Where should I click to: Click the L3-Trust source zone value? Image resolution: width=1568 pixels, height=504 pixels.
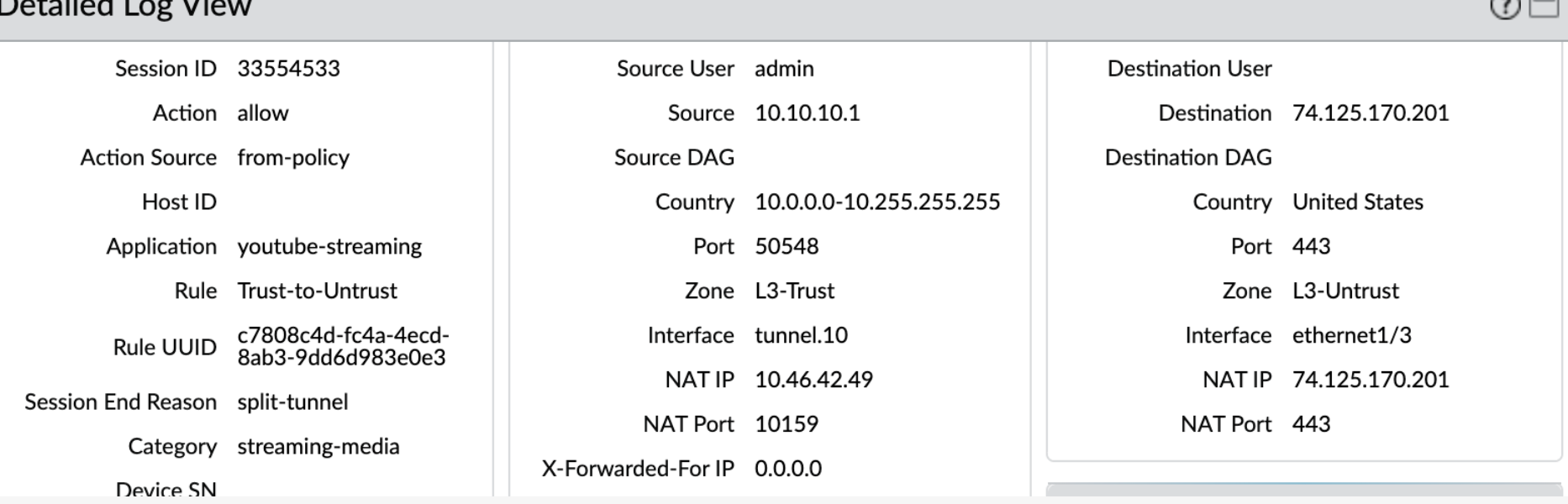pos(794,291)
